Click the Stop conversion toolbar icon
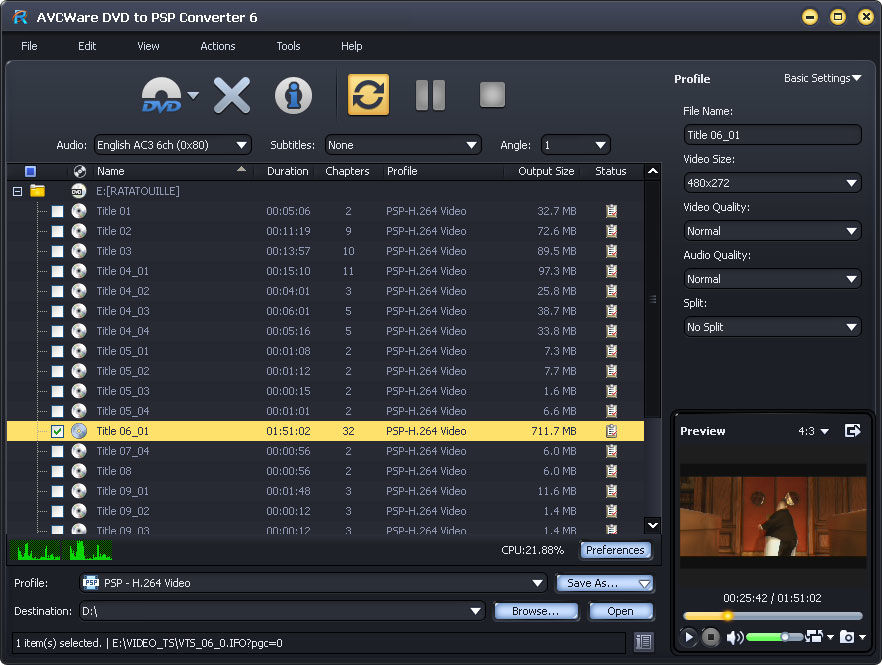This screenshot has height=665, width=882. click(x=492, y=95)
